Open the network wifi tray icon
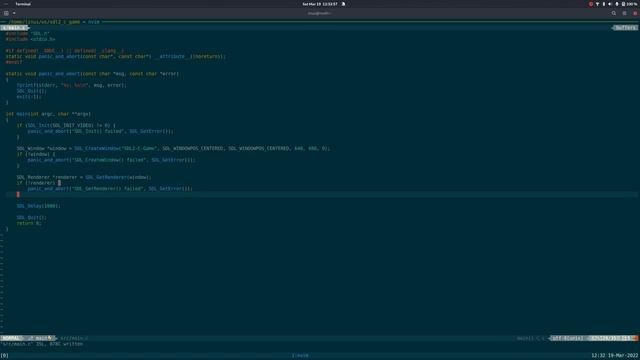 [598, 4]
